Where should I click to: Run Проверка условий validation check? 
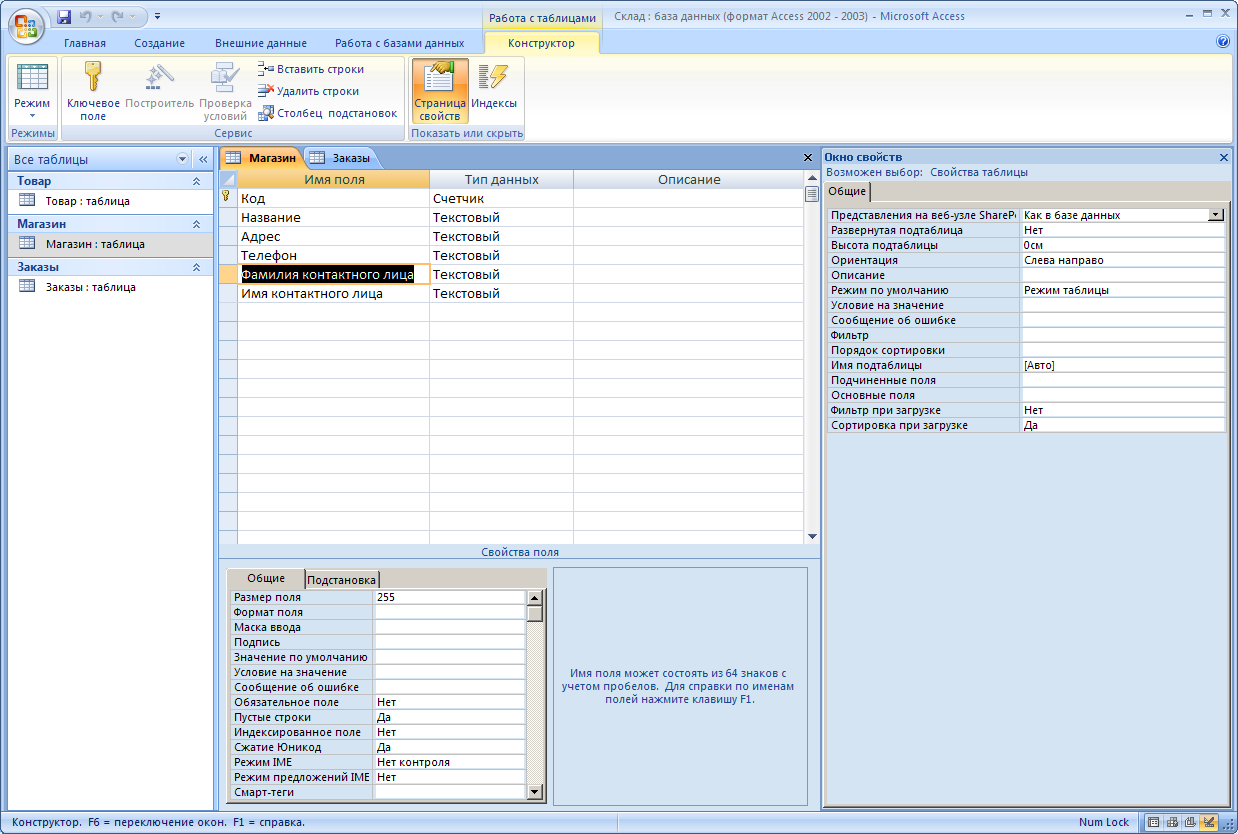225,91
